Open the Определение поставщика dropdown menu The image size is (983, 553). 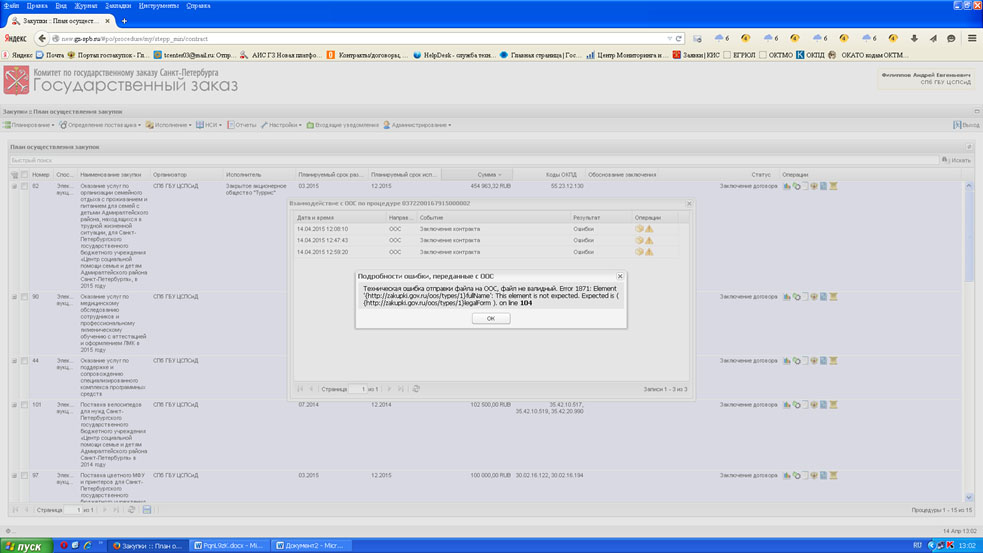100,125
